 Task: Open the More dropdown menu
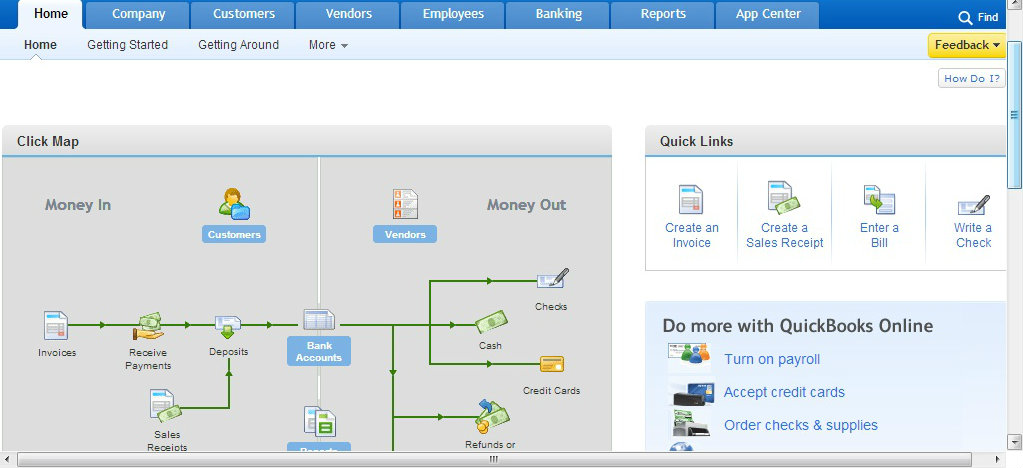[328, 45]
